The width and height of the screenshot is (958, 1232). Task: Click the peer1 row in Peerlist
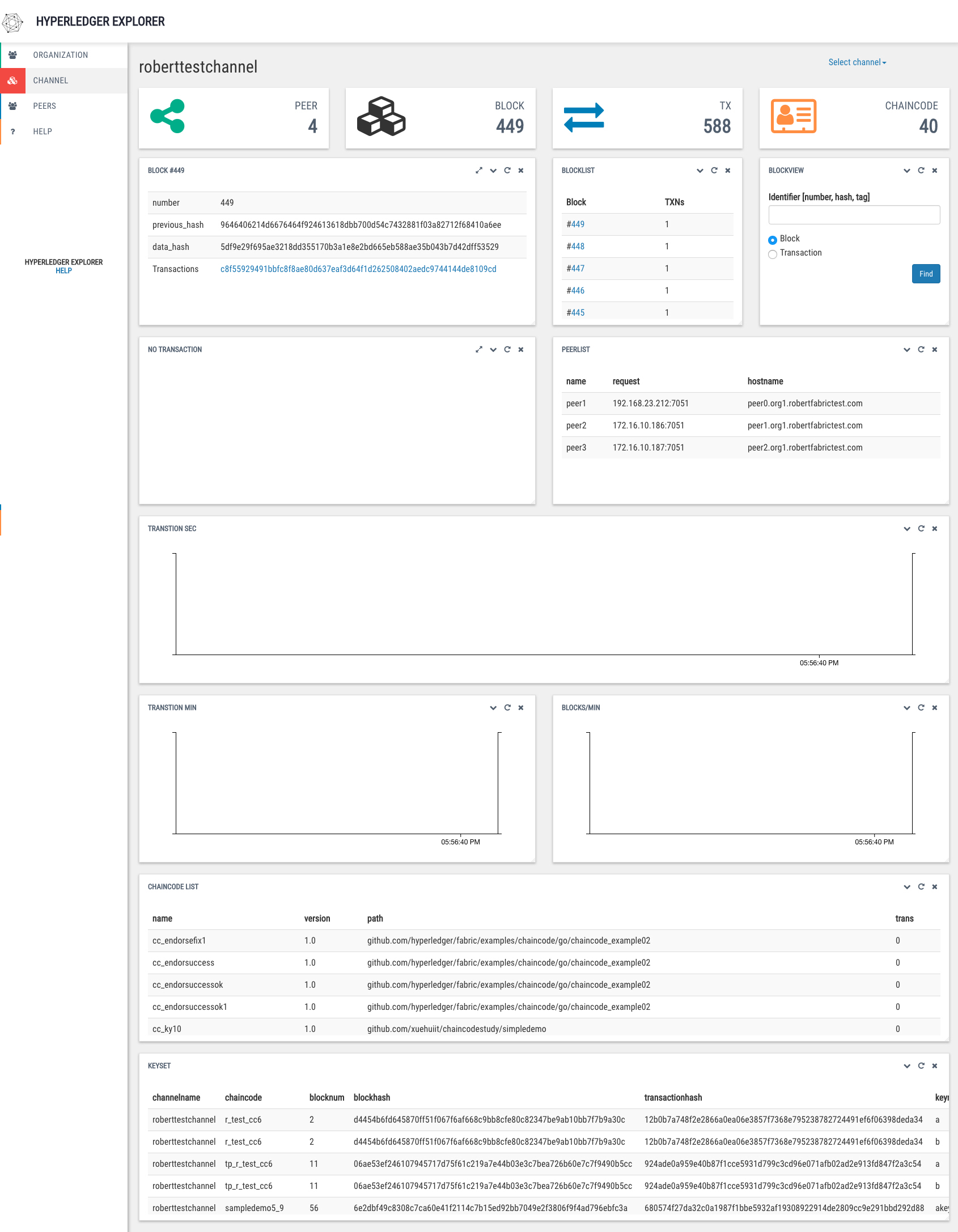(x=751, y=403)
